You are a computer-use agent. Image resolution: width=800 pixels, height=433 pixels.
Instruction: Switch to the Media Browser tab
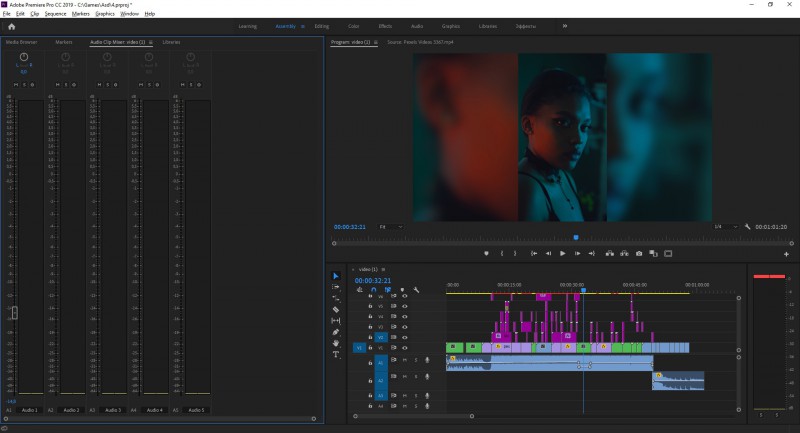22,43
